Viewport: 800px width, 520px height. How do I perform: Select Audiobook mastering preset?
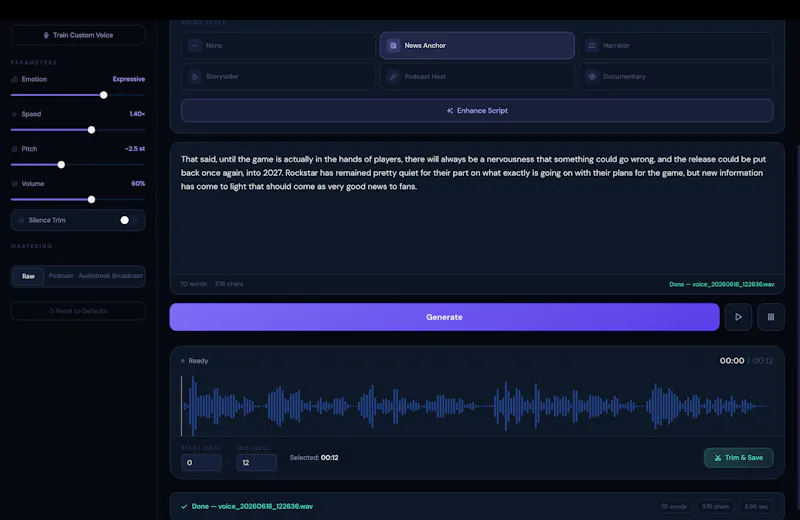(x=94, y=276)
